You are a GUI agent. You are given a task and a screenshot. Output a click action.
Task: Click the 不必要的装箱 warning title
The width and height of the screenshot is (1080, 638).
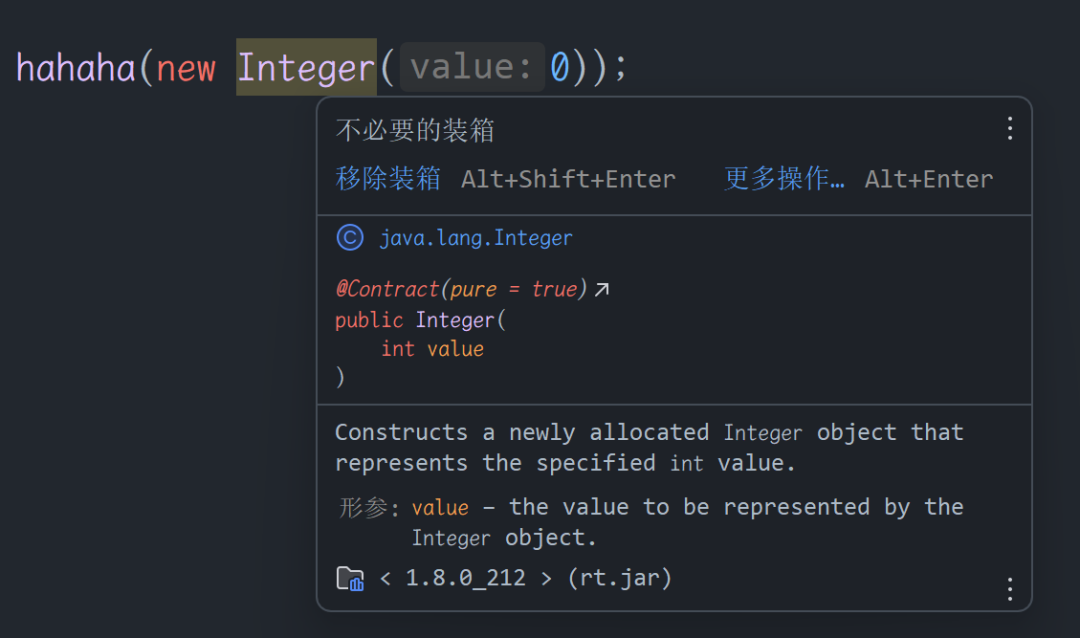(415, 130)
